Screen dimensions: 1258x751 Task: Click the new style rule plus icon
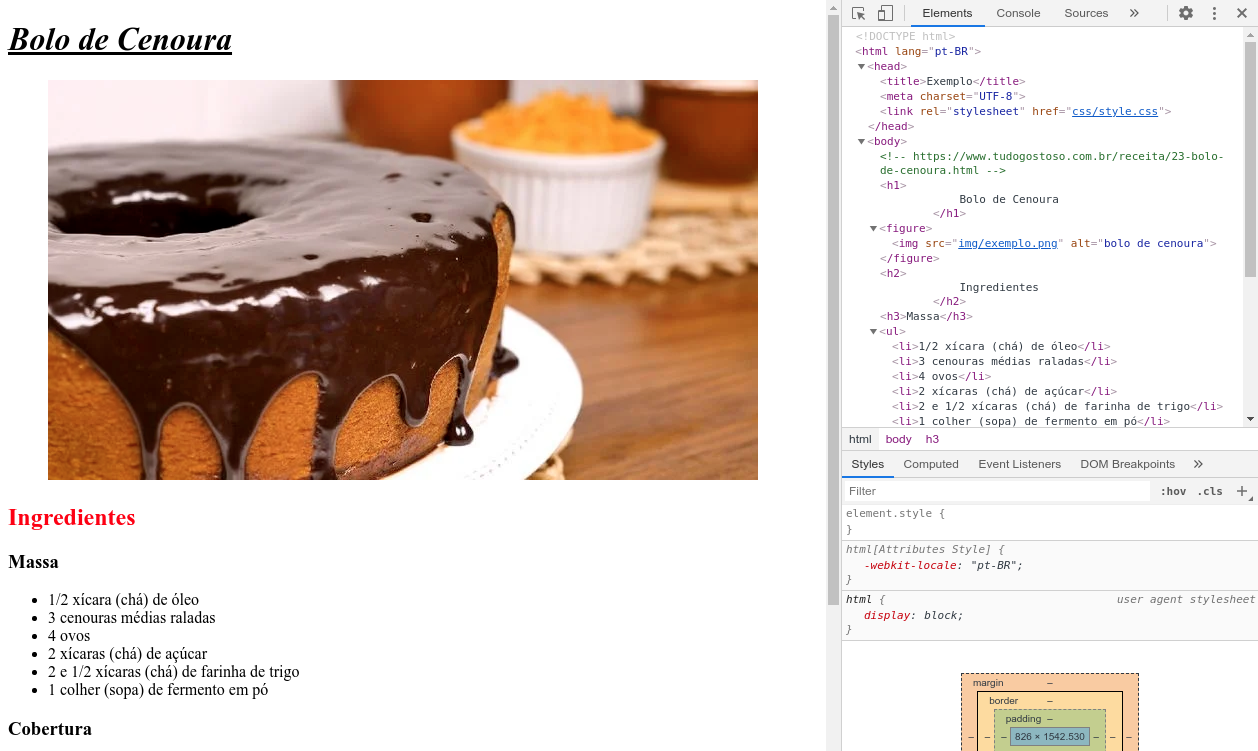1242,491
